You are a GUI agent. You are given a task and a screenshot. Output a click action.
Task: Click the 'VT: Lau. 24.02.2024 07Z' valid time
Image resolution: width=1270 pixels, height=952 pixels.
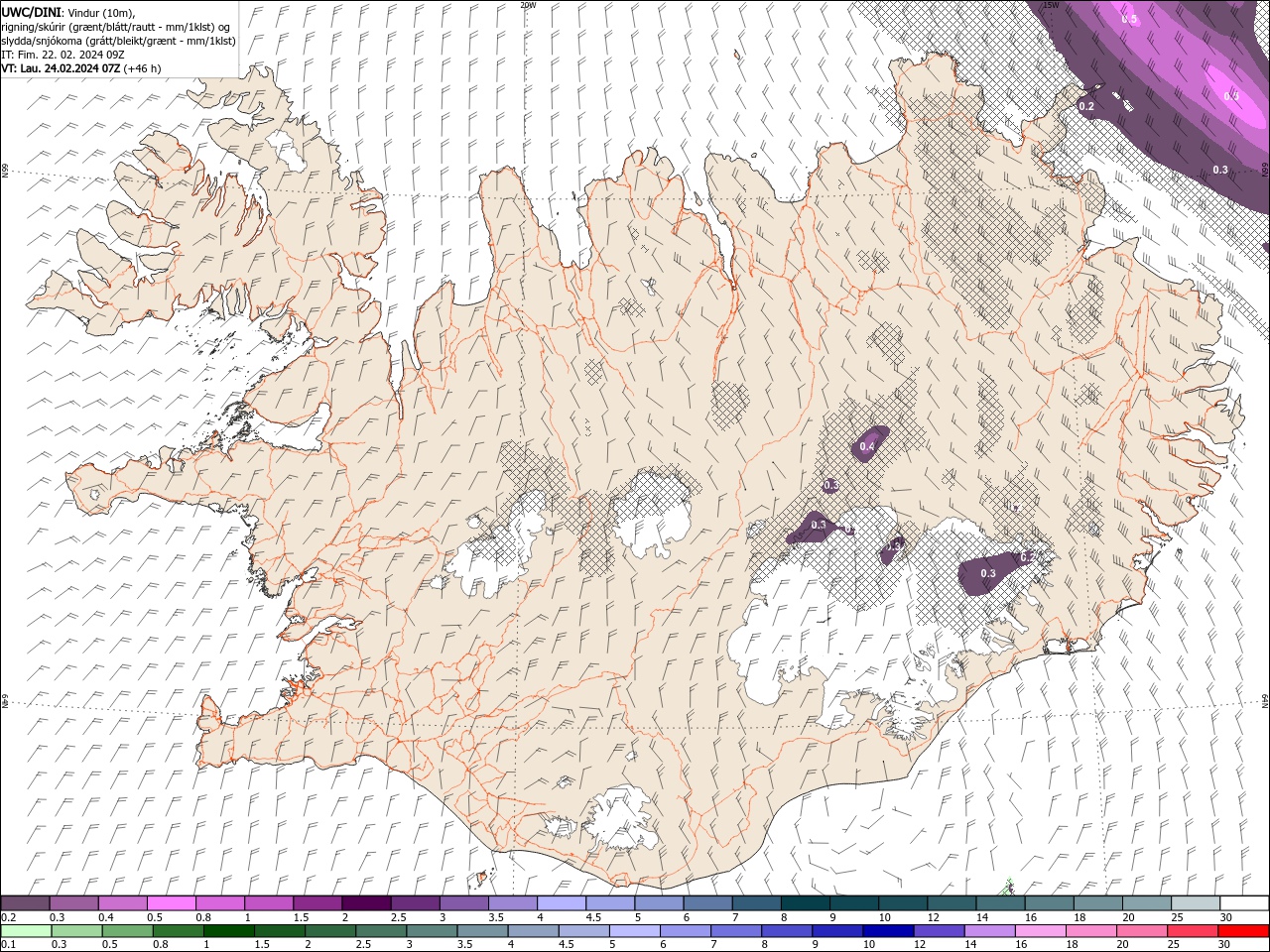60,68
